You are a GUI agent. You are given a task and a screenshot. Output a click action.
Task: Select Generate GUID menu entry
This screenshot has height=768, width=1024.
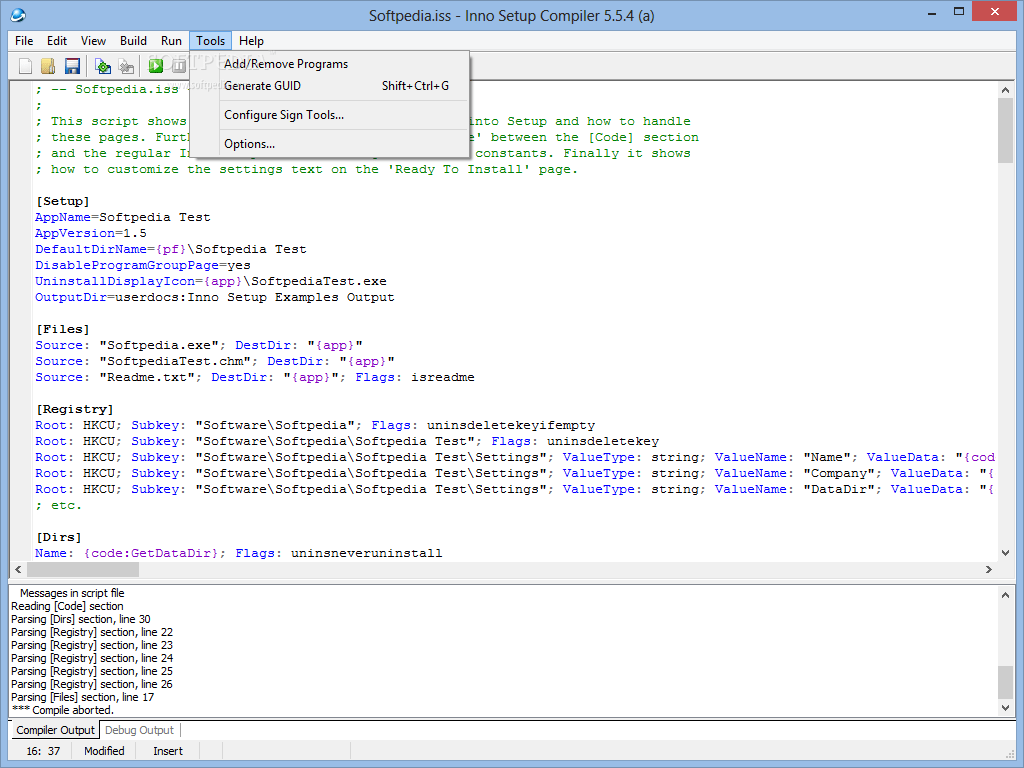[x=330, y=86]
